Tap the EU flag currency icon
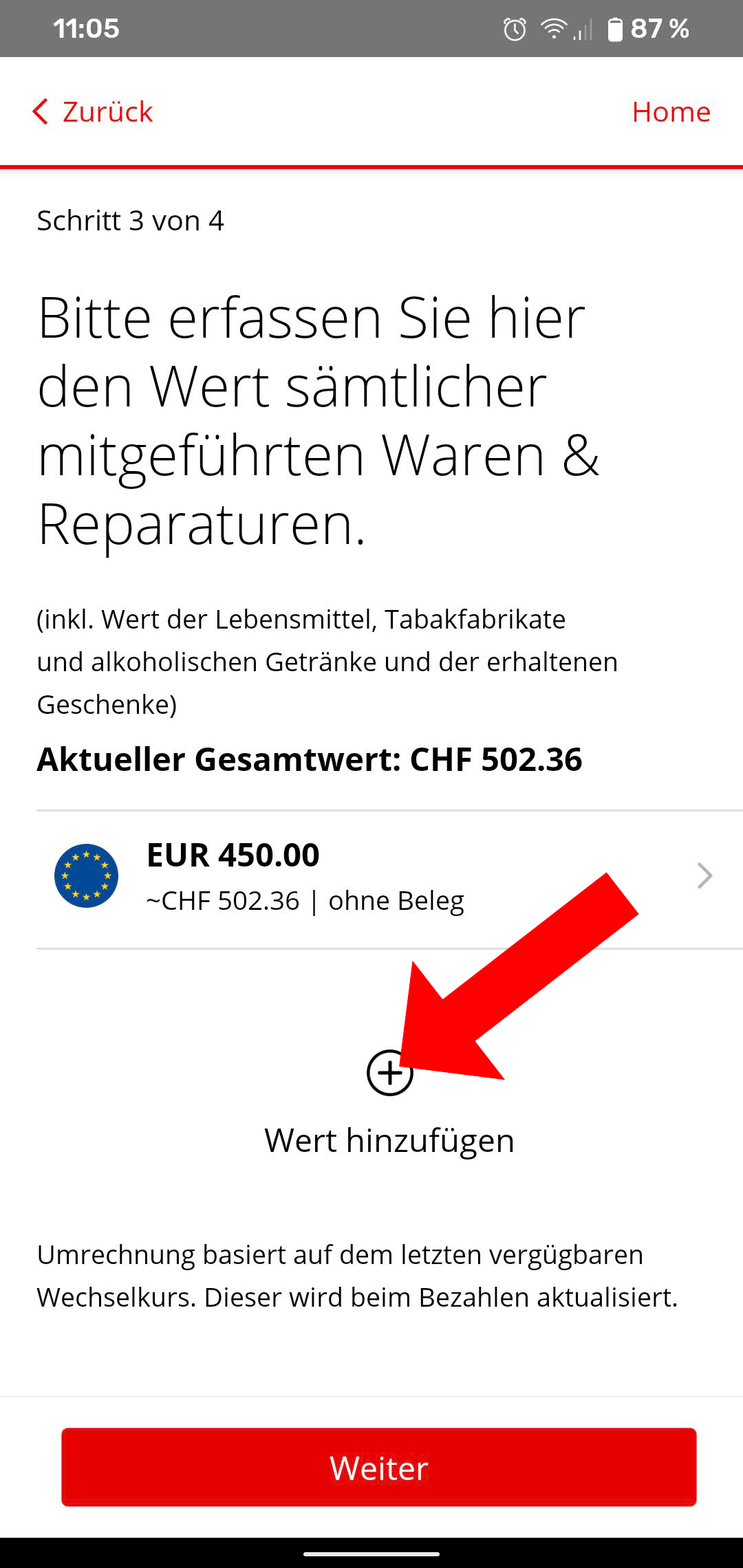 click(x=86, y=875)
